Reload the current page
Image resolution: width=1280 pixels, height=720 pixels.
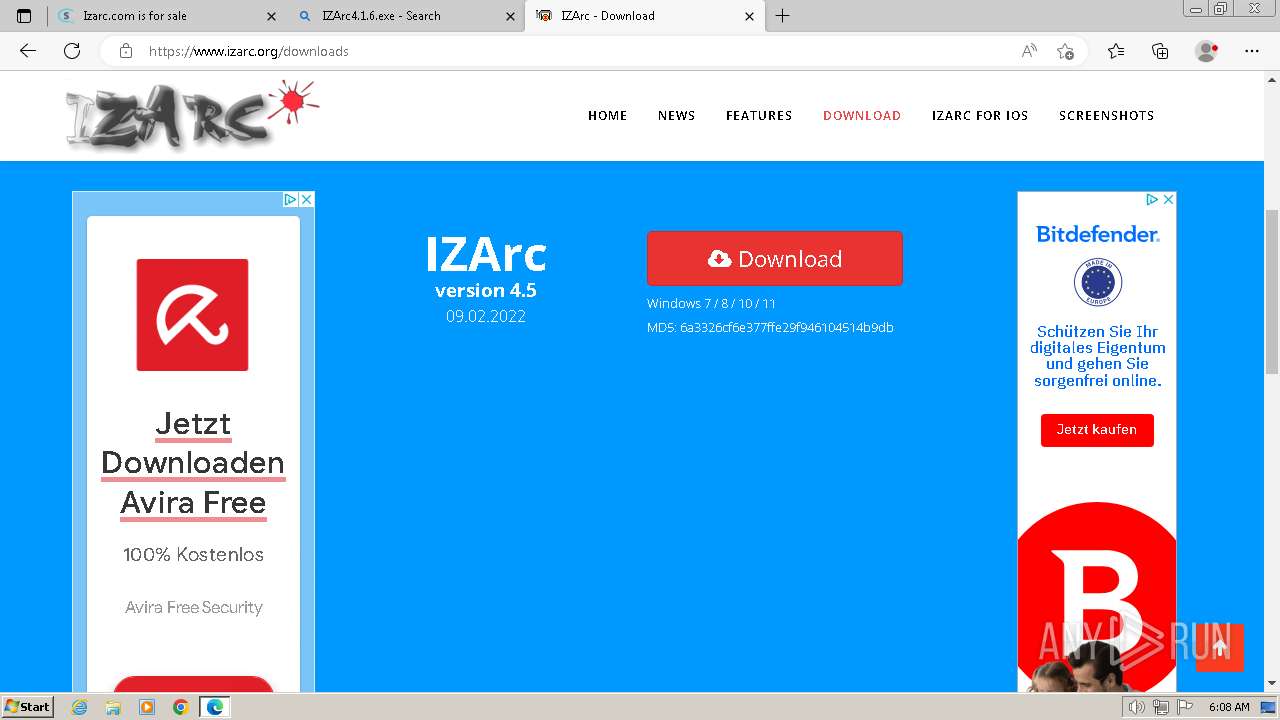click(x=72, y=51)
